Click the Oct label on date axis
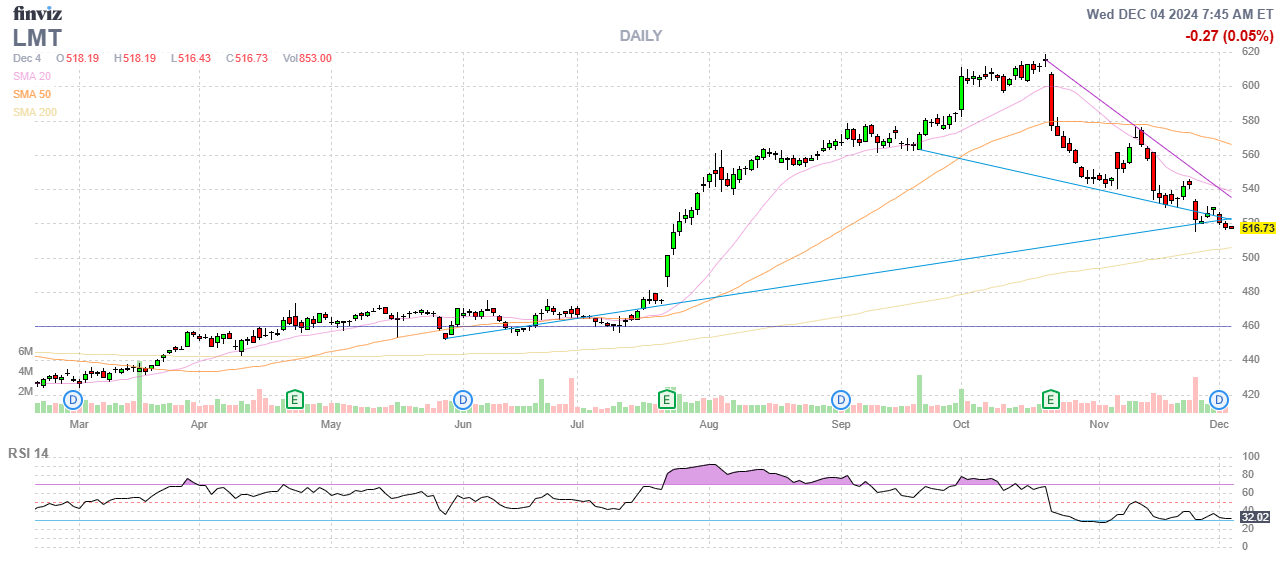This screenshot has height=562, width=1287. coord(961,425)
